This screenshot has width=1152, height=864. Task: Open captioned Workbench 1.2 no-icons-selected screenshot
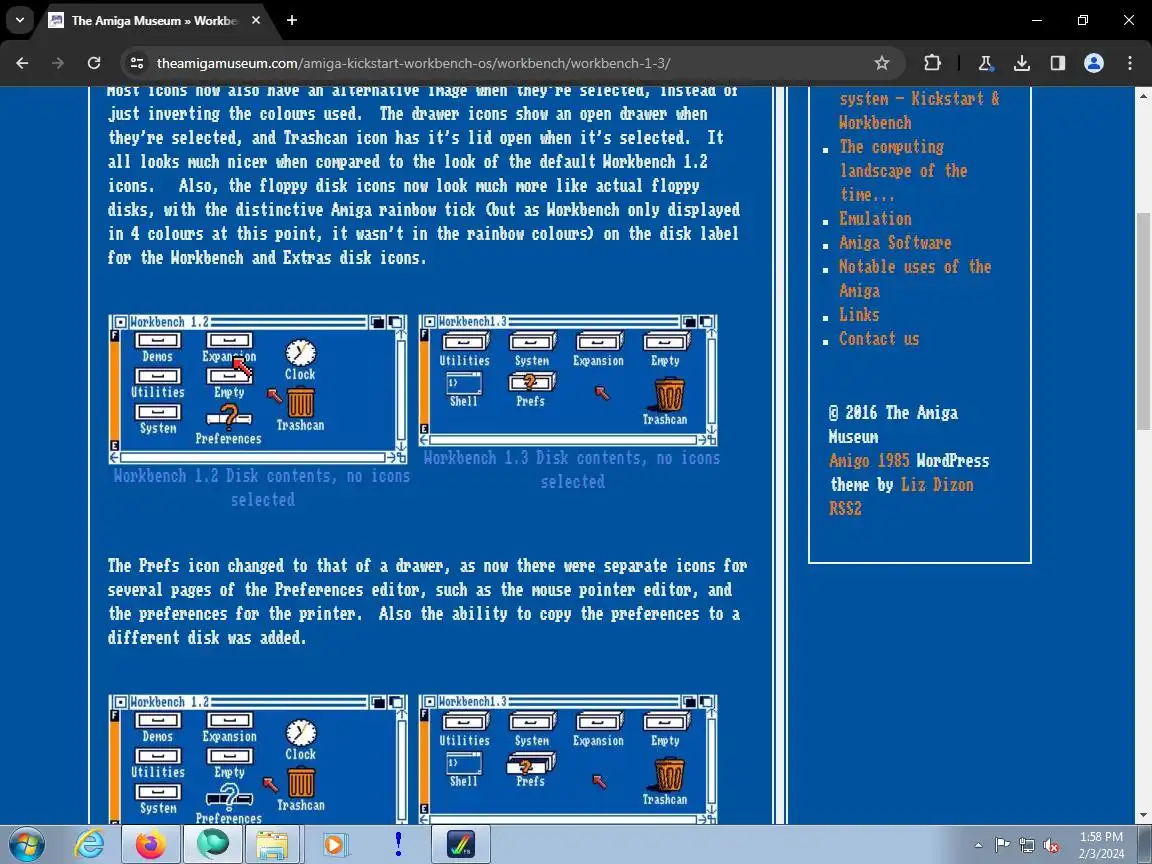[x=258, y=389]
